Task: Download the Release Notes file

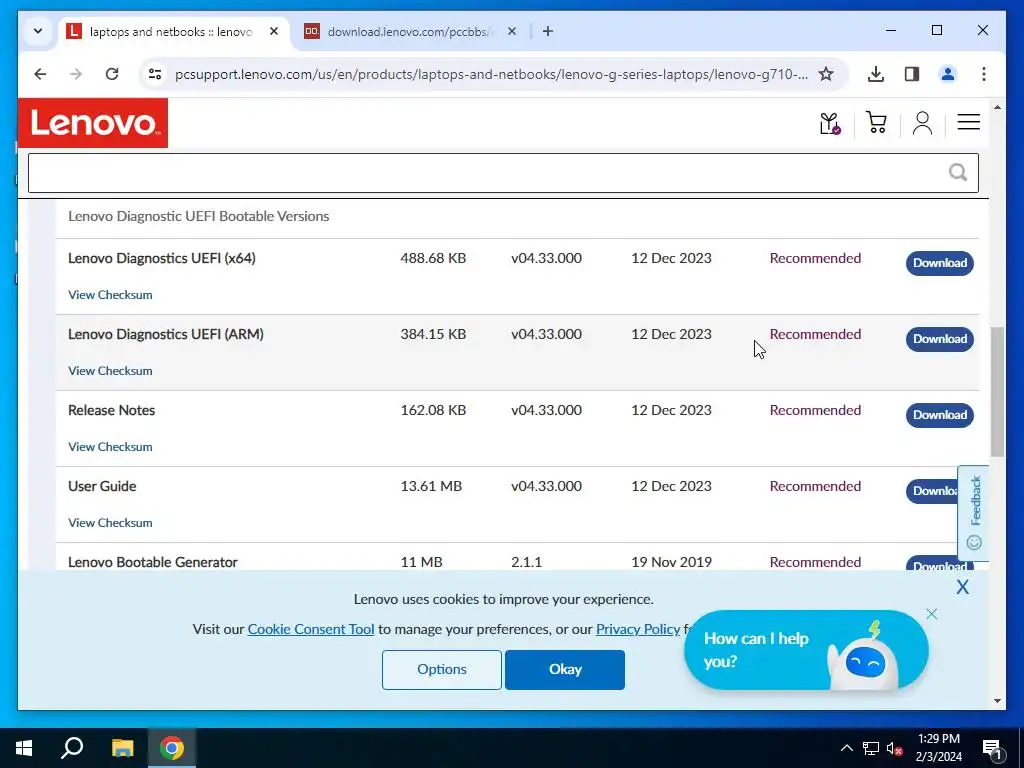Action: point(939,415)
